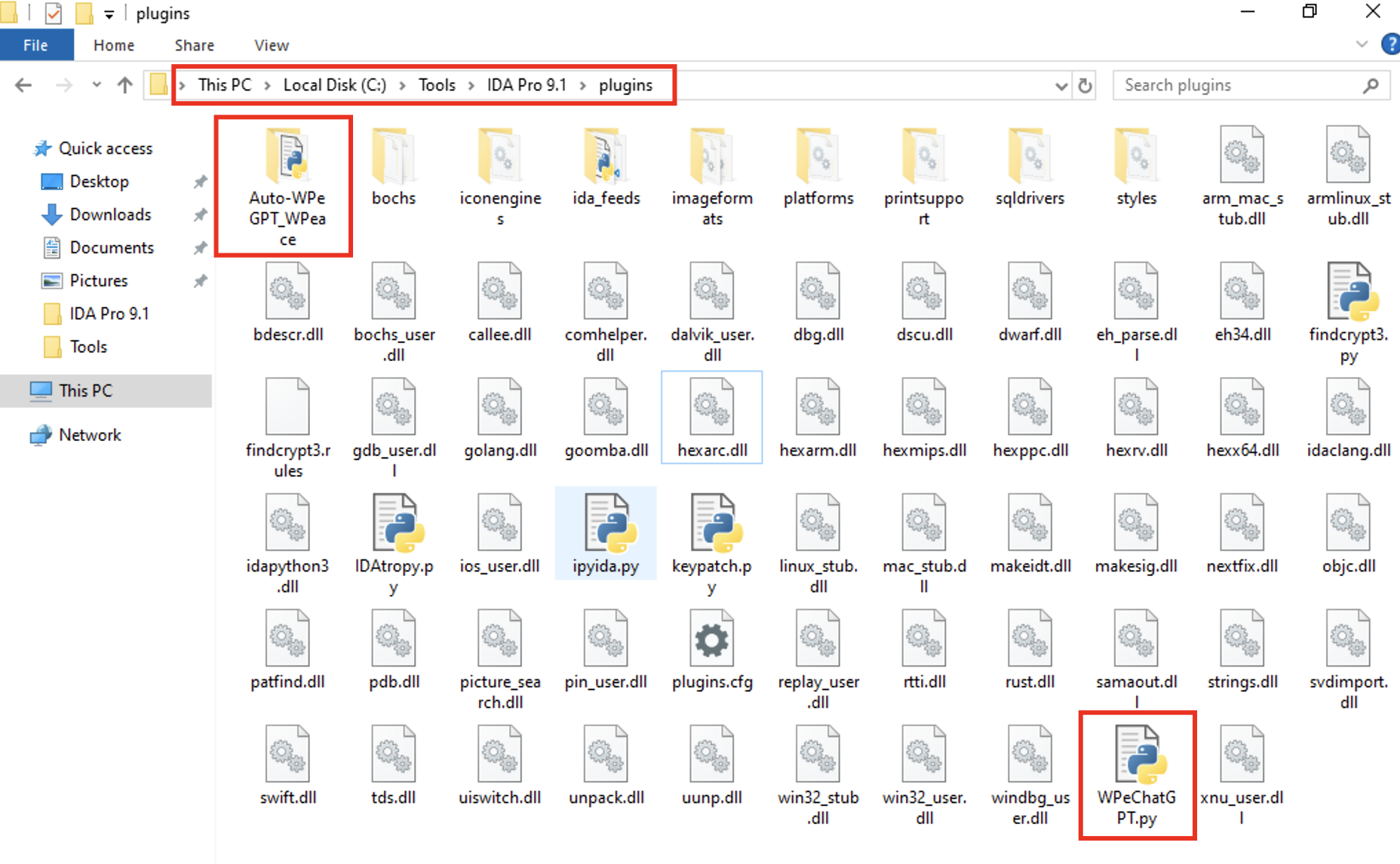Open IDA Pro 9.1 in navigation pane
Image resolution: width=1400 pixels, height=864 pixels.
tap(109, 314)
